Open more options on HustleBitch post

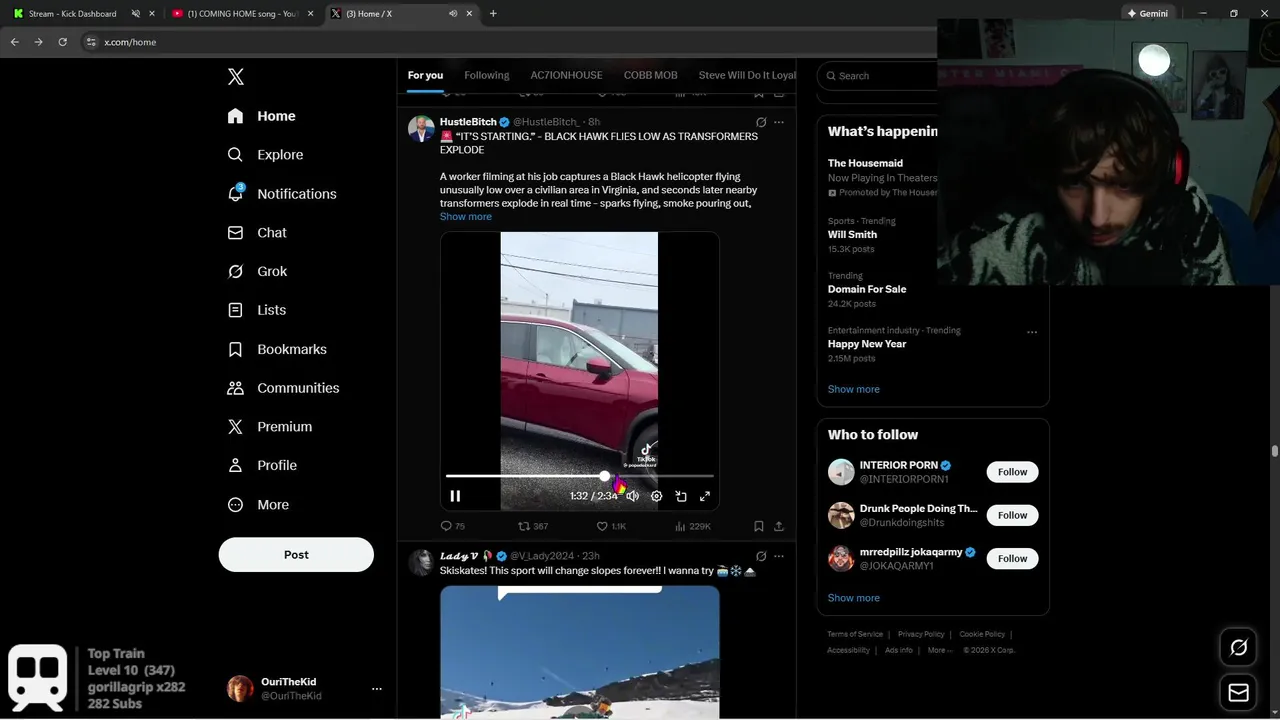point(779,122)
